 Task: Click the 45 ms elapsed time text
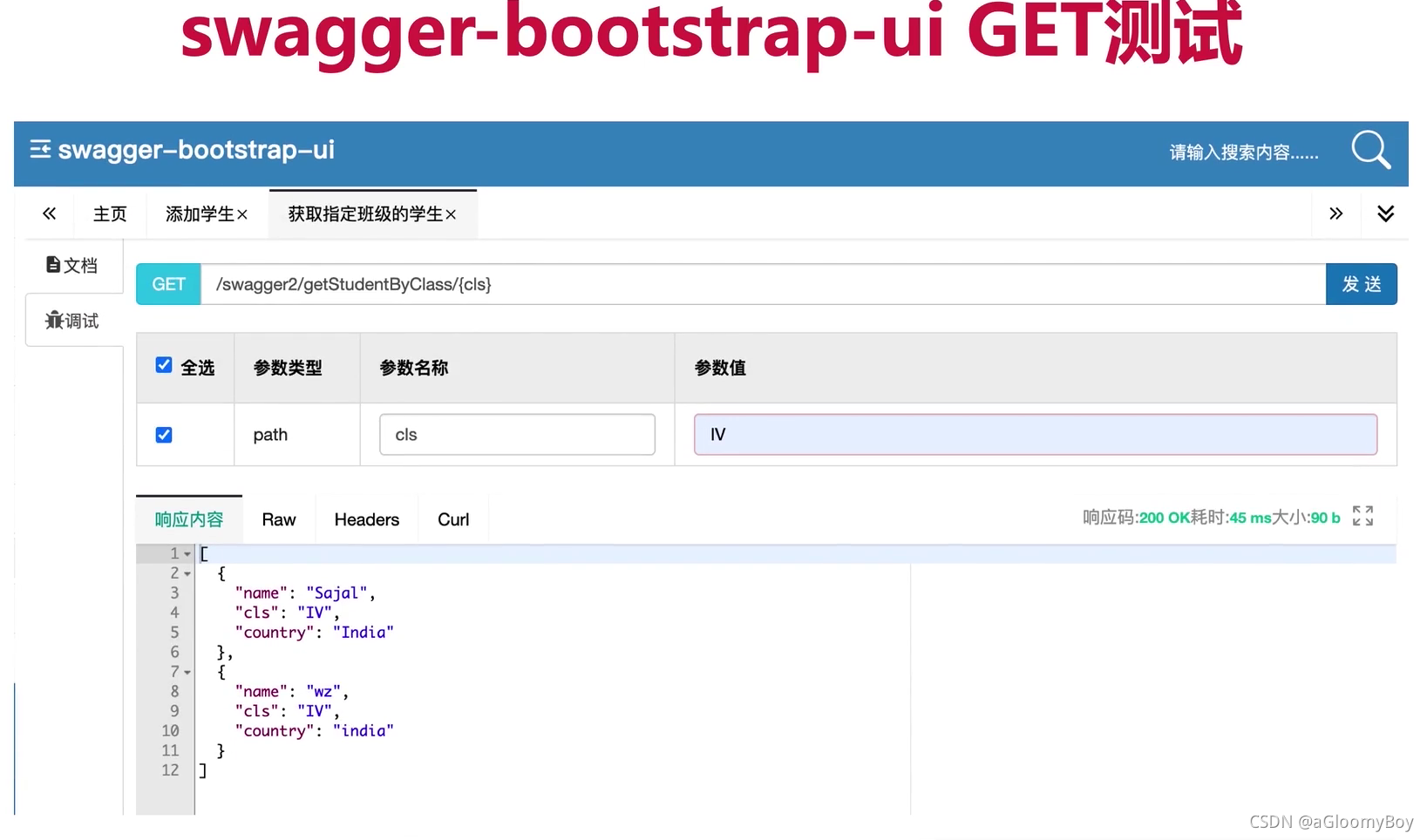click(x=1250, y=518)
